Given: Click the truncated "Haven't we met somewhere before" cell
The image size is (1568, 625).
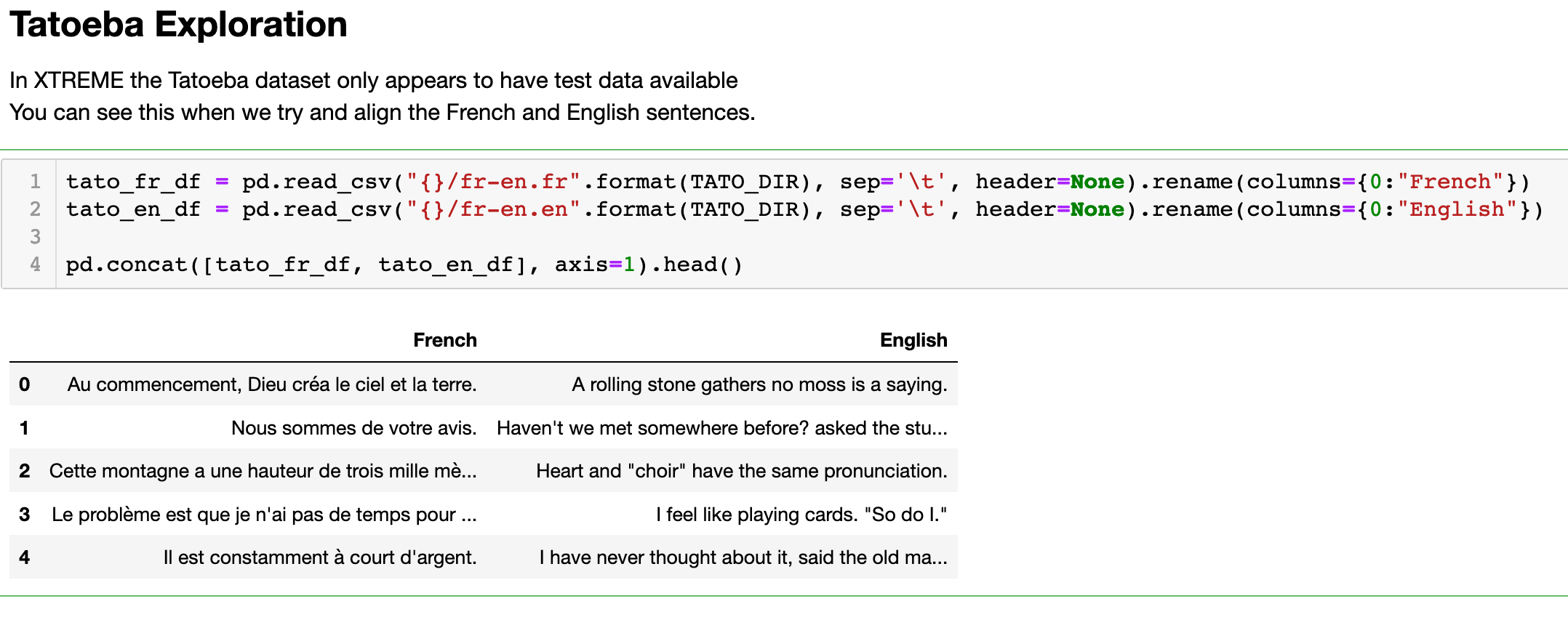Looking at the screenshot, I should pos(721,428).
